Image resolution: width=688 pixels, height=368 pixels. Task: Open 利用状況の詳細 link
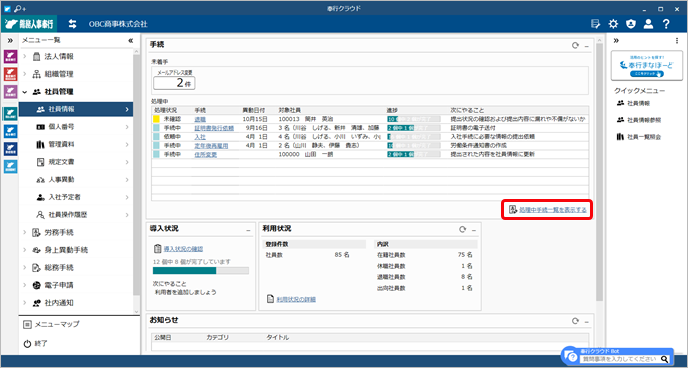tap(296, 299)
